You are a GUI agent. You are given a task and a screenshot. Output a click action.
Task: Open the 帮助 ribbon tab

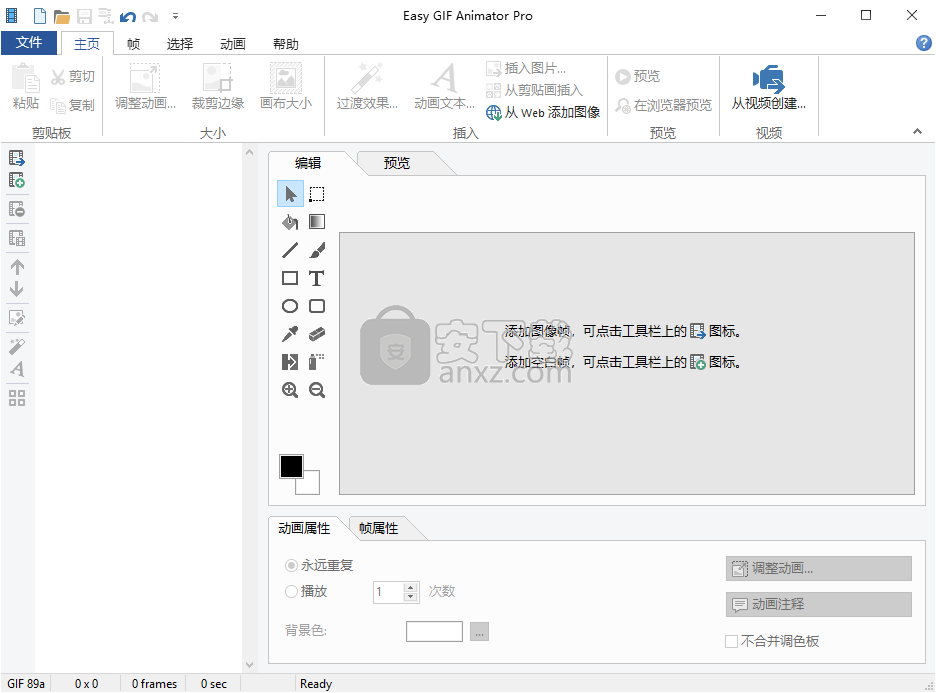point(285,44)
